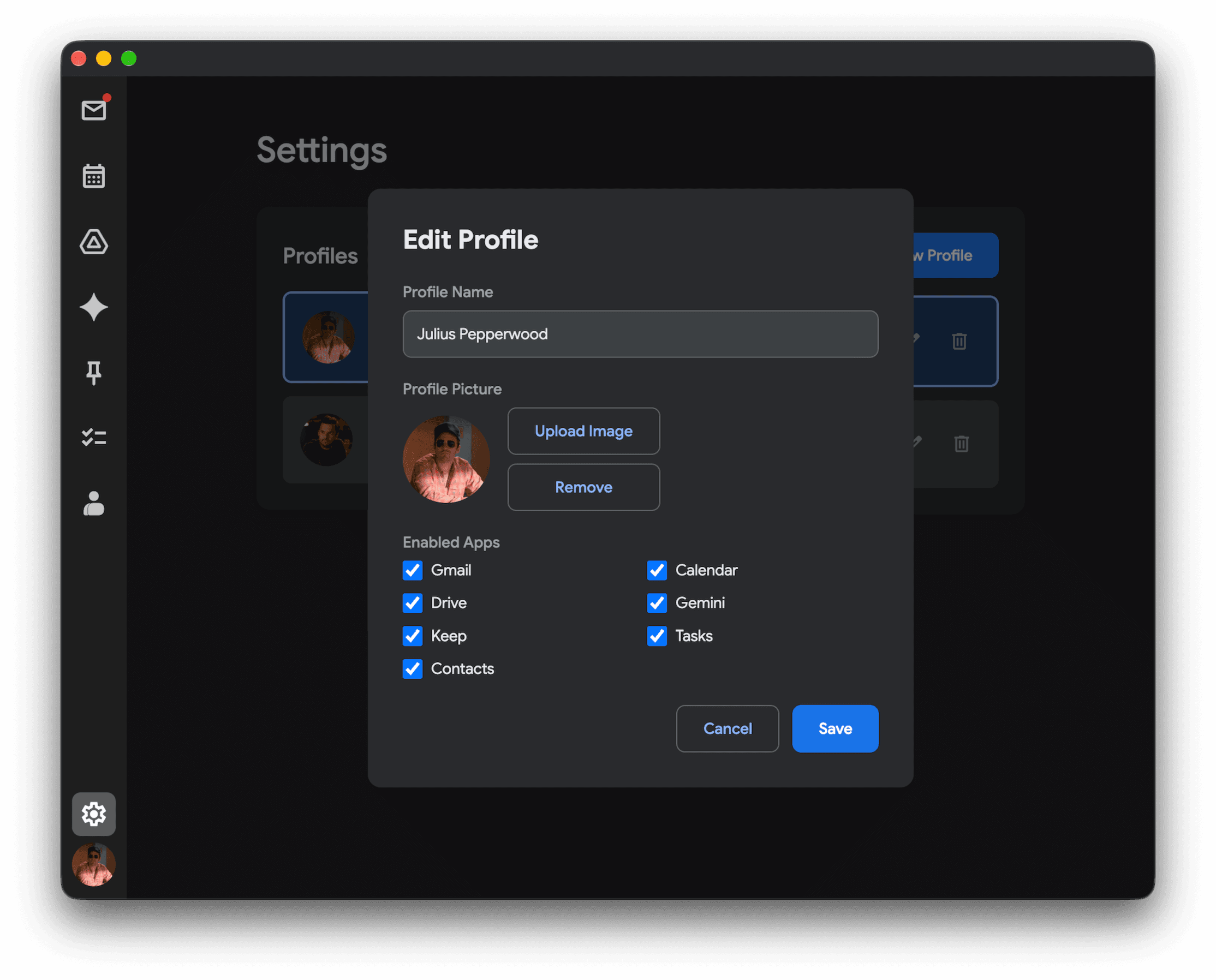Open the Drive sidebar icon
This screenshot has height=980, width=1216.
(94, 242)
